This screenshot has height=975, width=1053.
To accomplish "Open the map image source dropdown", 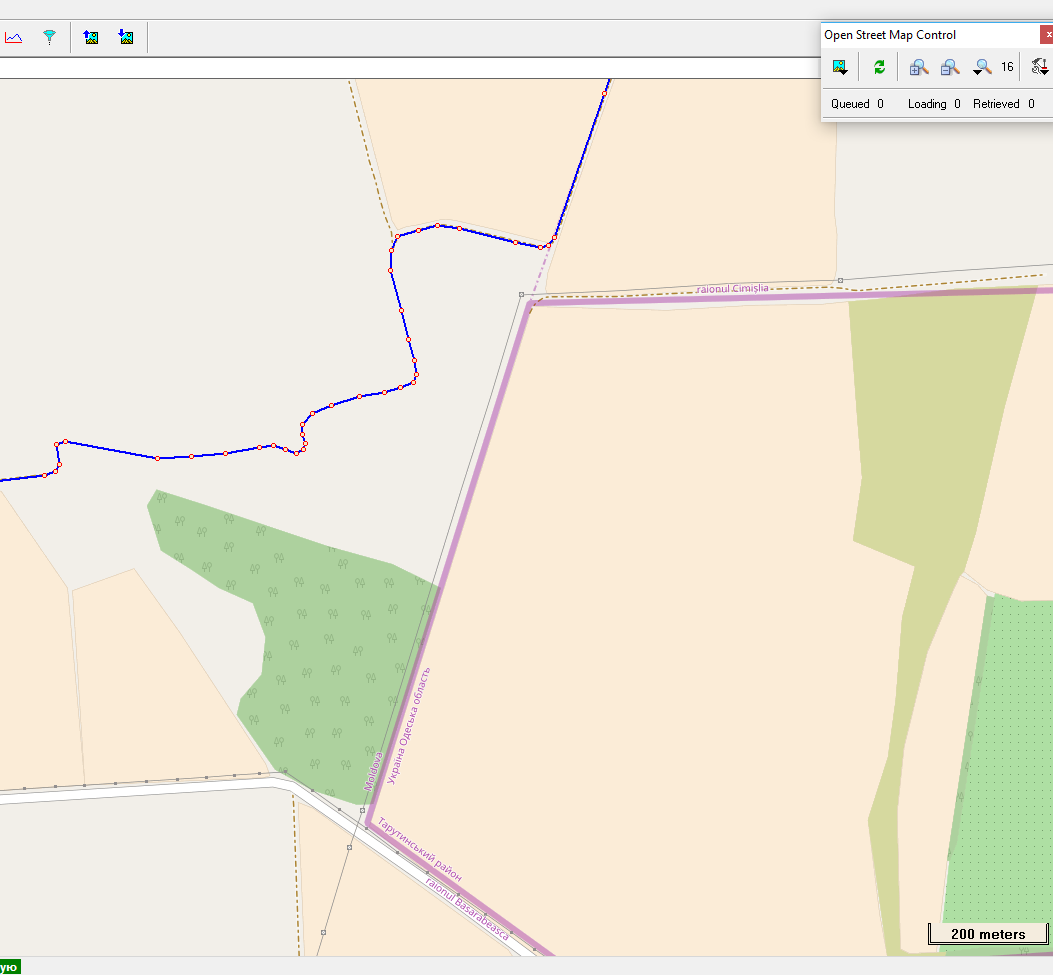I will 840,67.
